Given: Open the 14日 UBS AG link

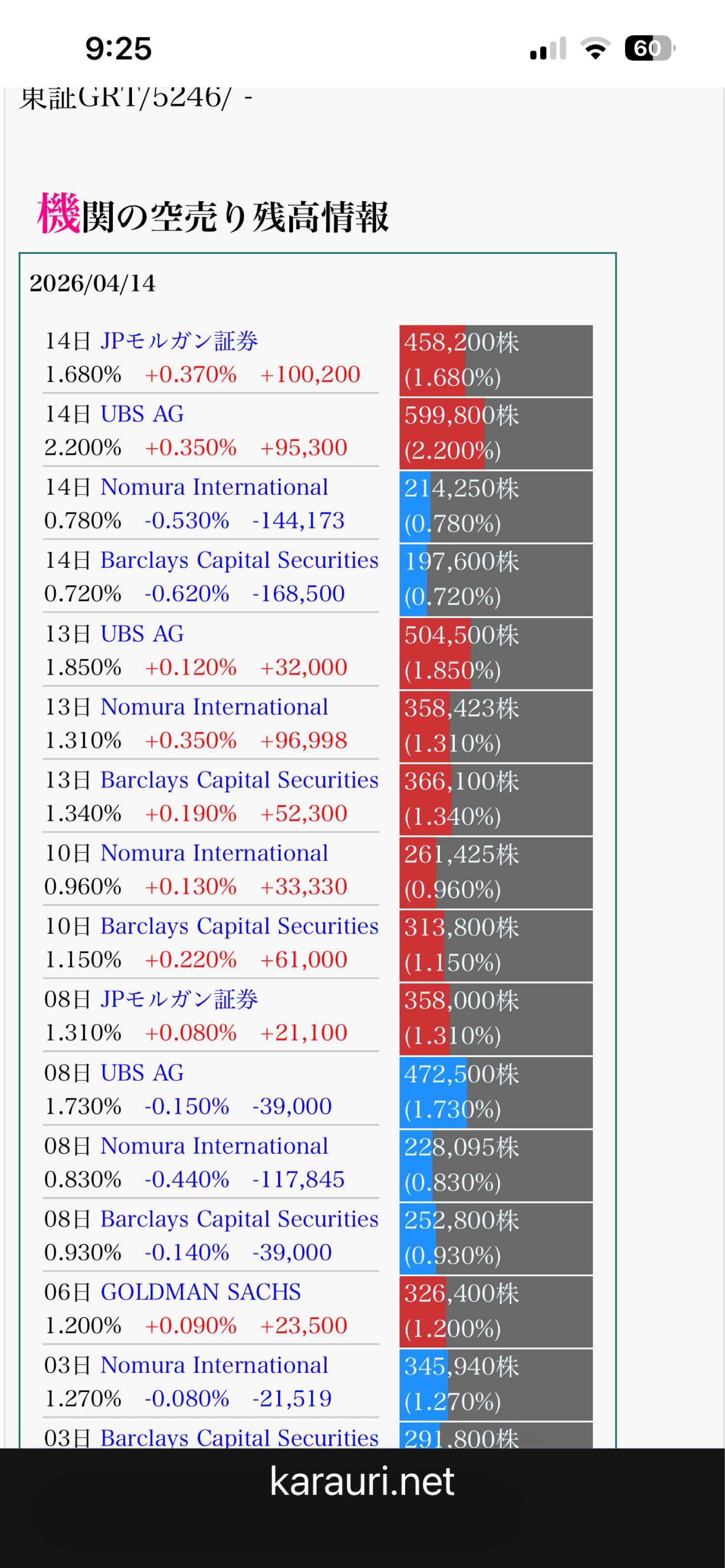Looking at the screenshot, I should click(142, 414).
